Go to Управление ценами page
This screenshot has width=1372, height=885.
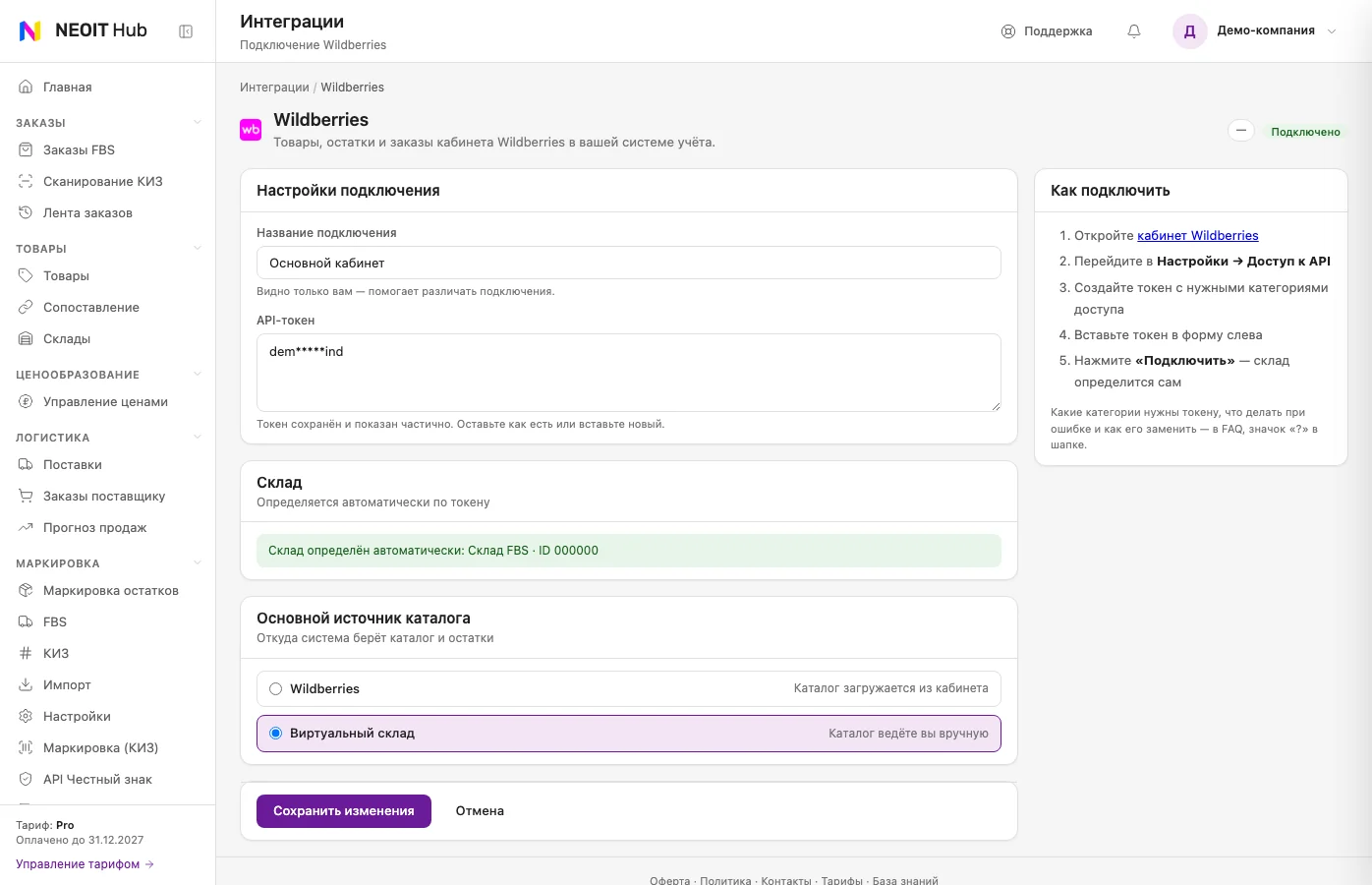tap(108, 402)
